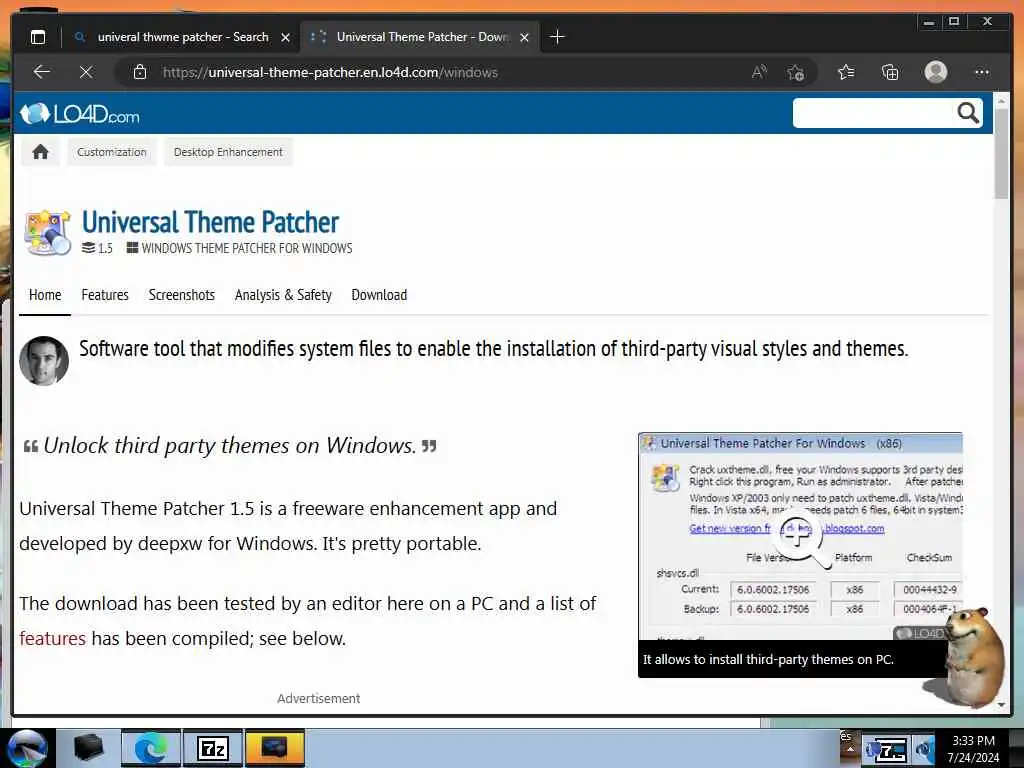Close the 'Universal Theme Patcher - Down' tab
1024x768 pixels.
(x=524, y=38)
